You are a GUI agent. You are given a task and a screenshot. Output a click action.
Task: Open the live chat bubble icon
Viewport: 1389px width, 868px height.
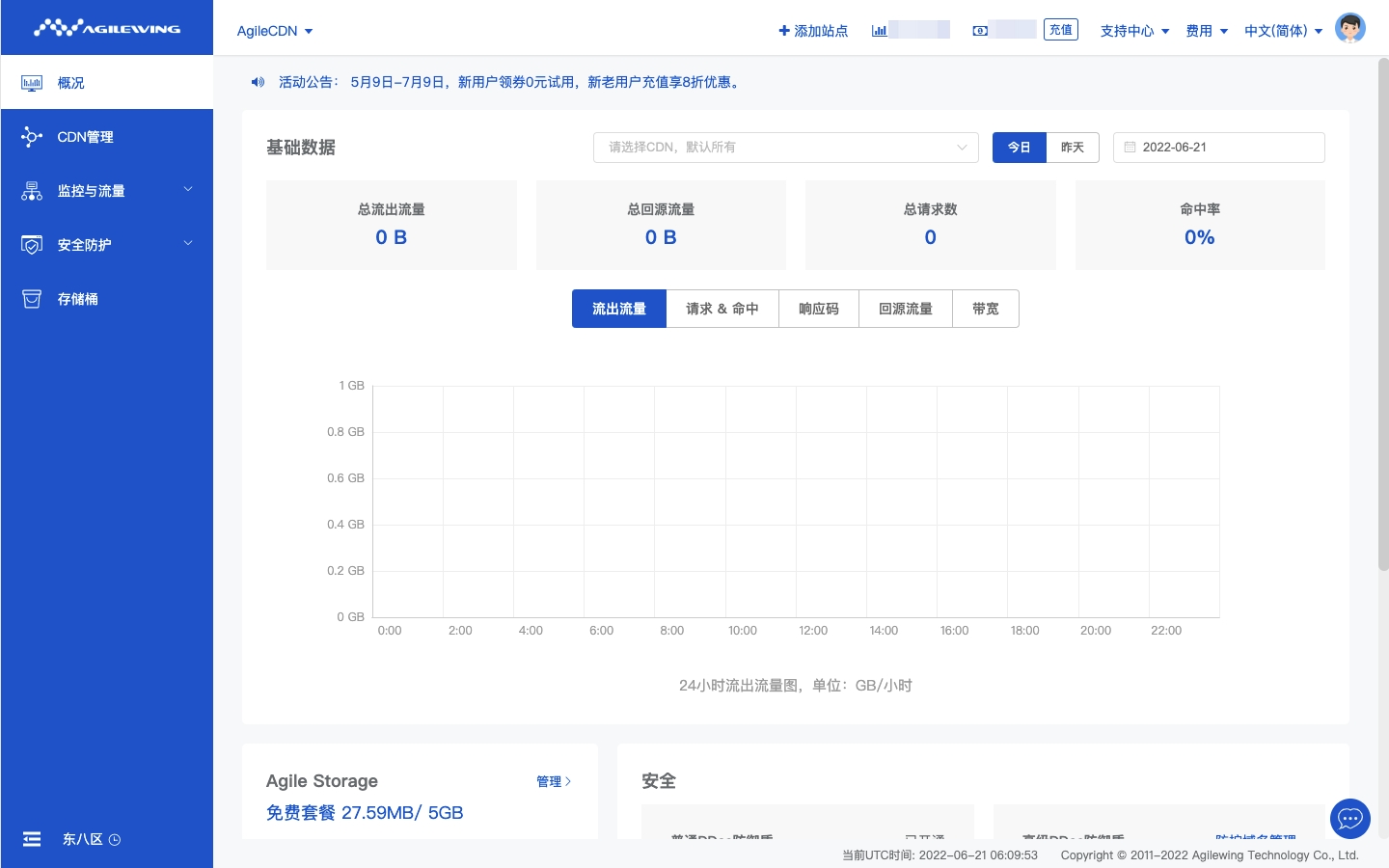point(1349,819)
